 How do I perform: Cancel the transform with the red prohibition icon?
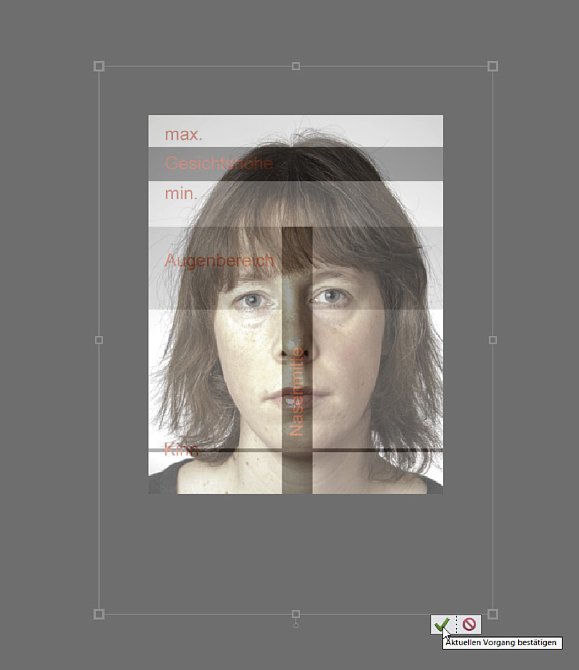click(x=469, y=624)
